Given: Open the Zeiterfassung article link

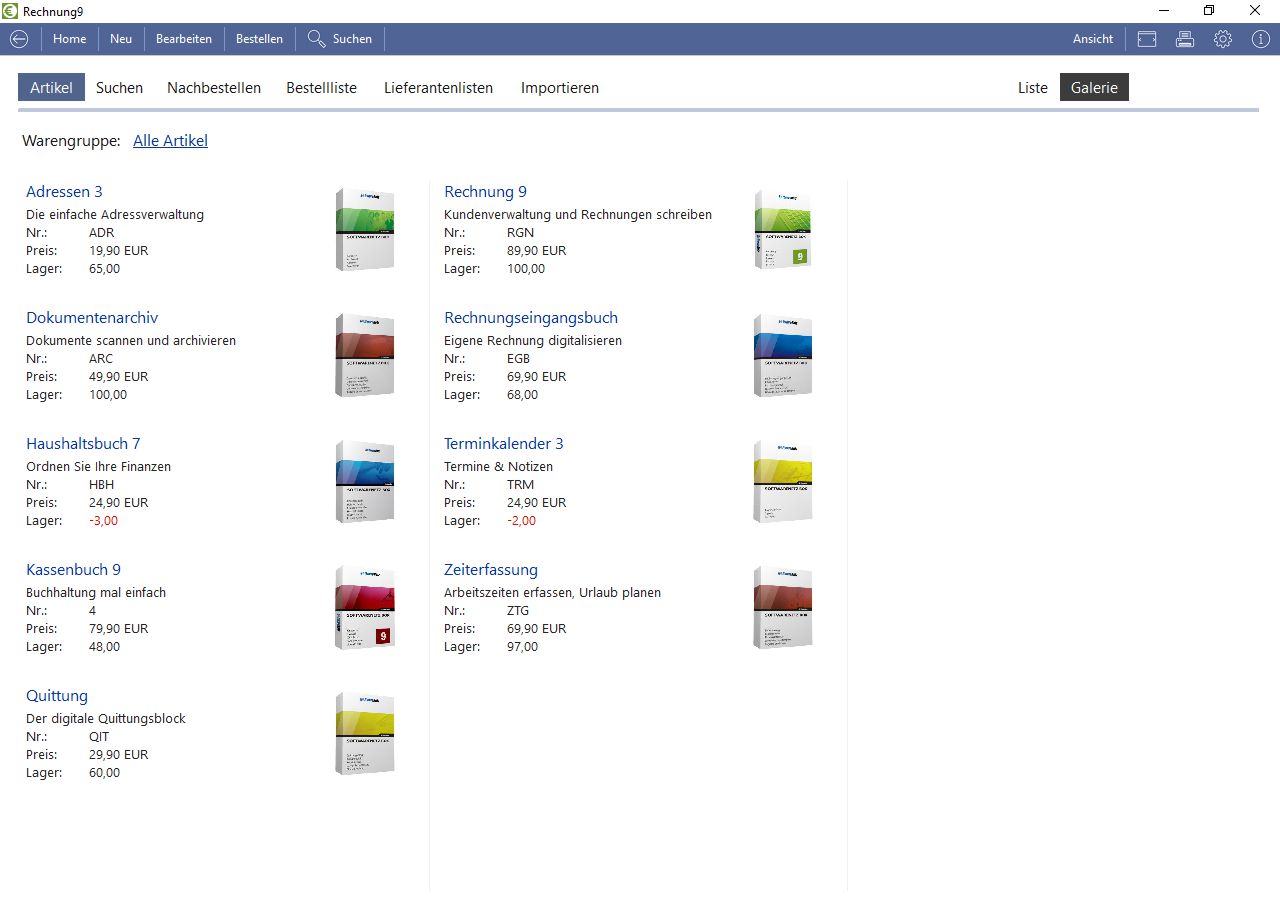Looking at the screenshot, I should [490, 570].
